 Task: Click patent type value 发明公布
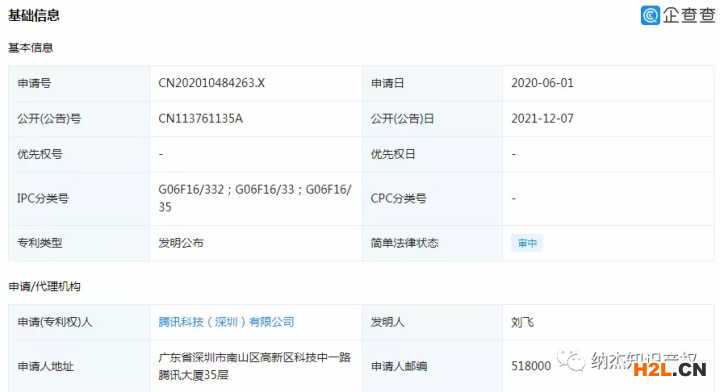(181, 243)
